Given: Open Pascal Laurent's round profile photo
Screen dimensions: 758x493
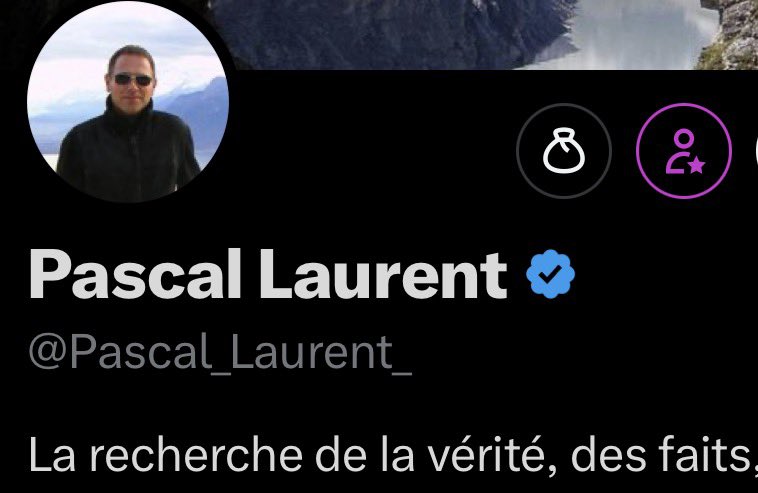Looking at the screenshot, I should point(128,102).
